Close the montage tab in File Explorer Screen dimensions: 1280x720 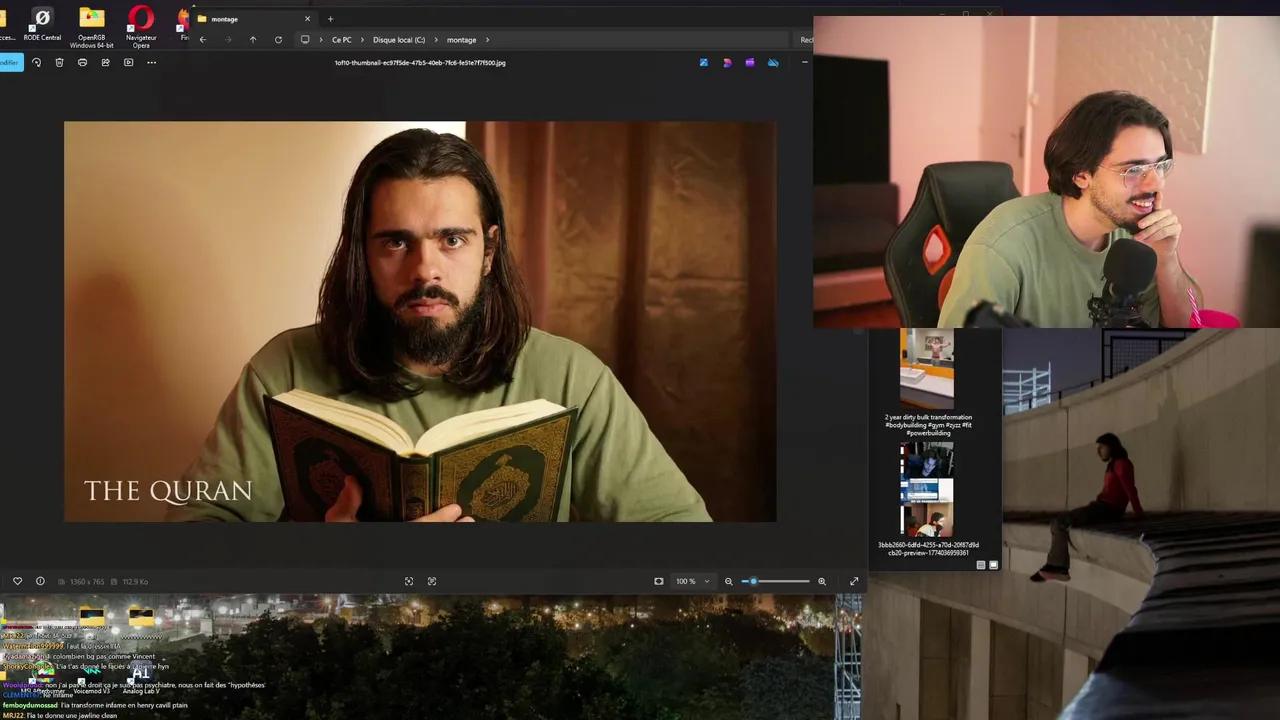coord(307,19)
